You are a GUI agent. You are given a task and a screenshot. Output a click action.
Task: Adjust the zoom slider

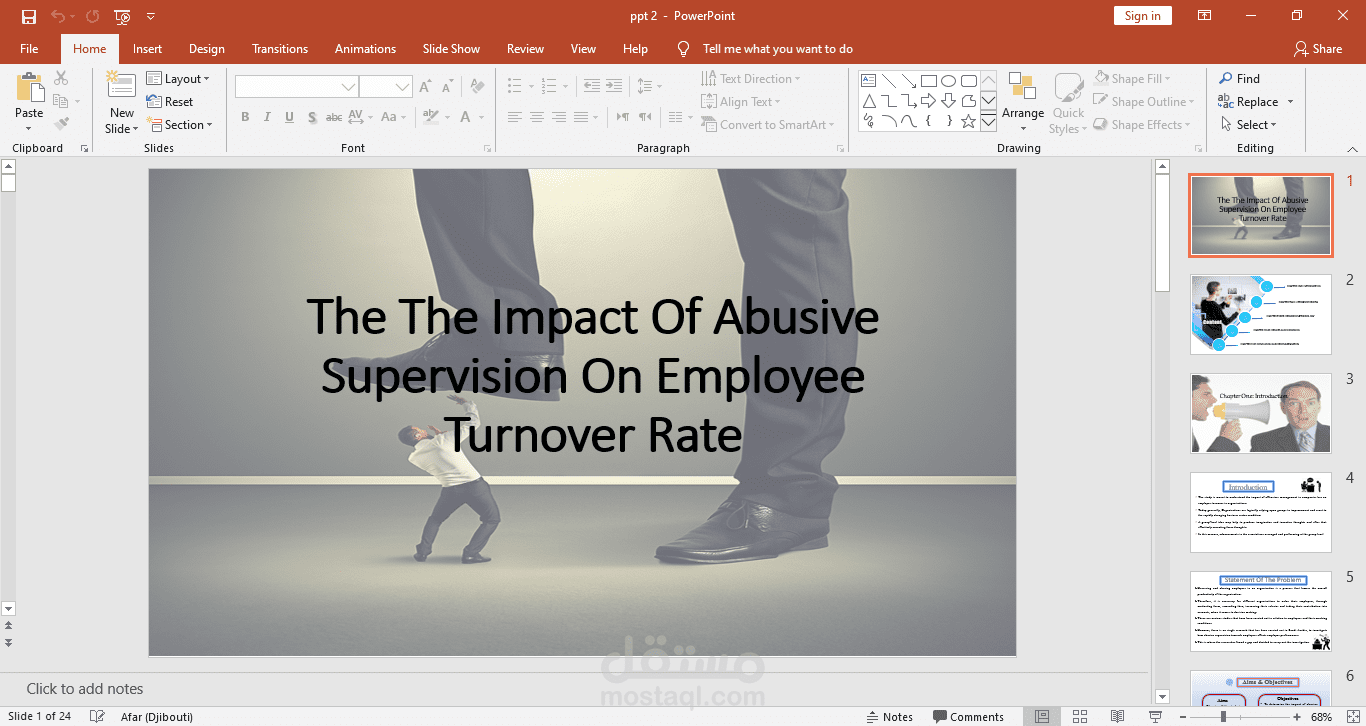1222,717
